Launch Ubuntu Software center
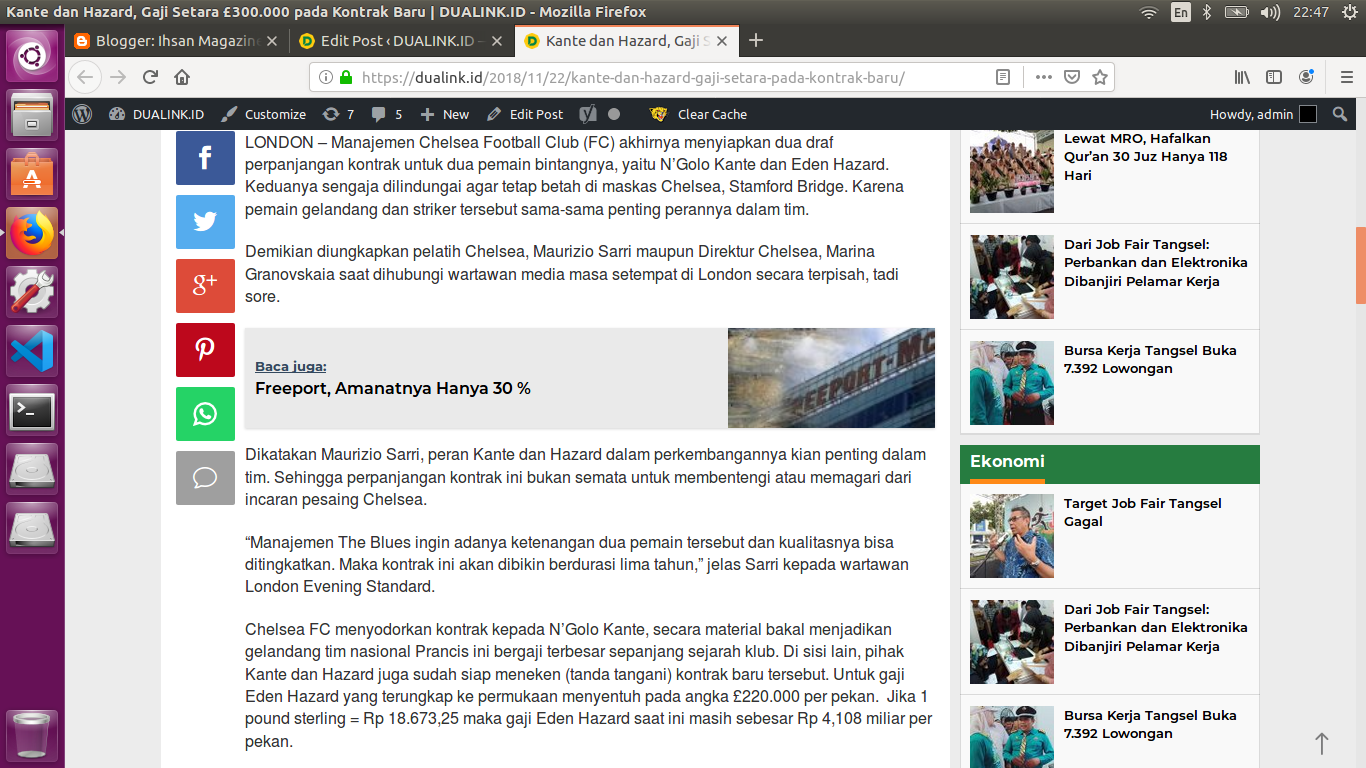The height and width of the screenshot is (768, 1366). click(33, 174)
